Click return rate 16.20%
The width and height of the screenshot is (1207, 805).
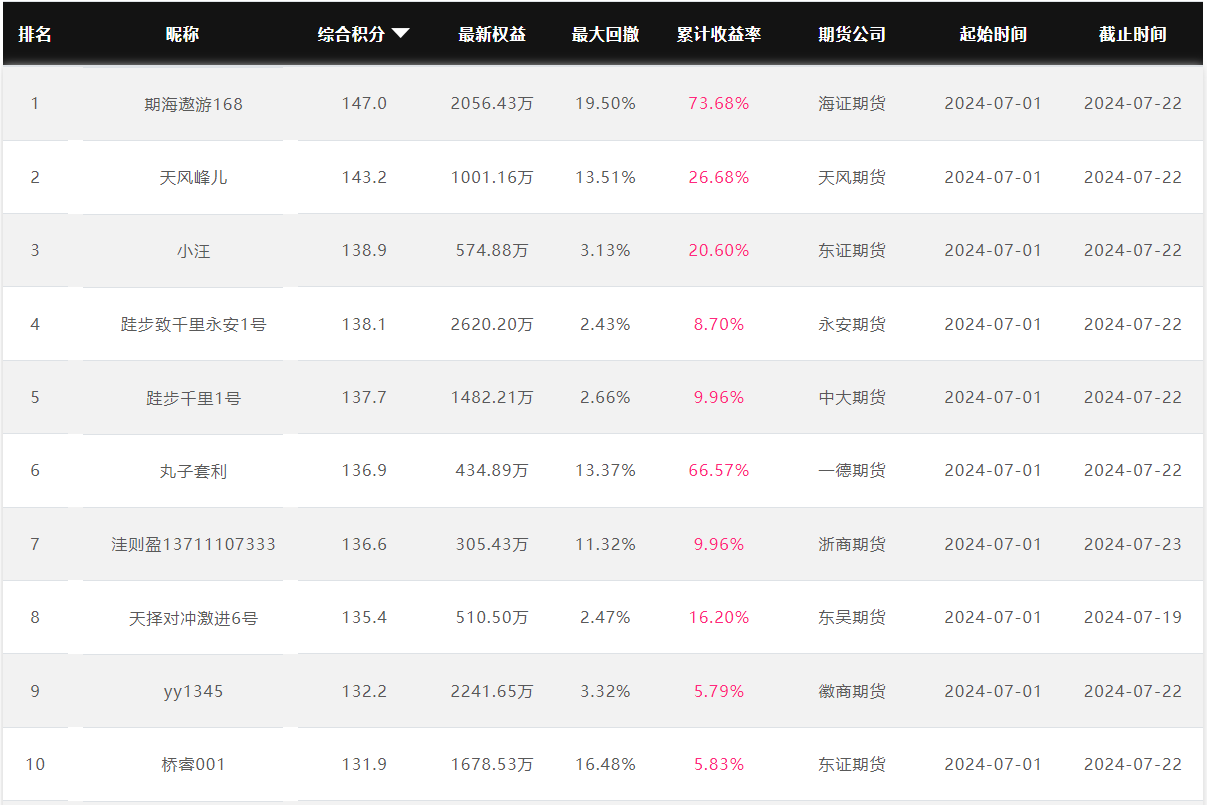(719, 617)
